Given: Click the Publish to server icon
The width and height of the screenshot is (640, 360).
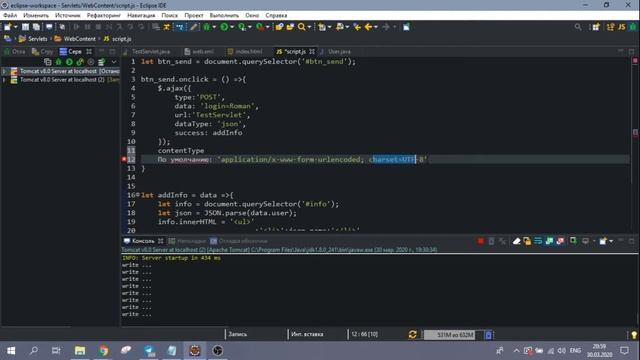Looking at the screenshot, I should [101, 62].
